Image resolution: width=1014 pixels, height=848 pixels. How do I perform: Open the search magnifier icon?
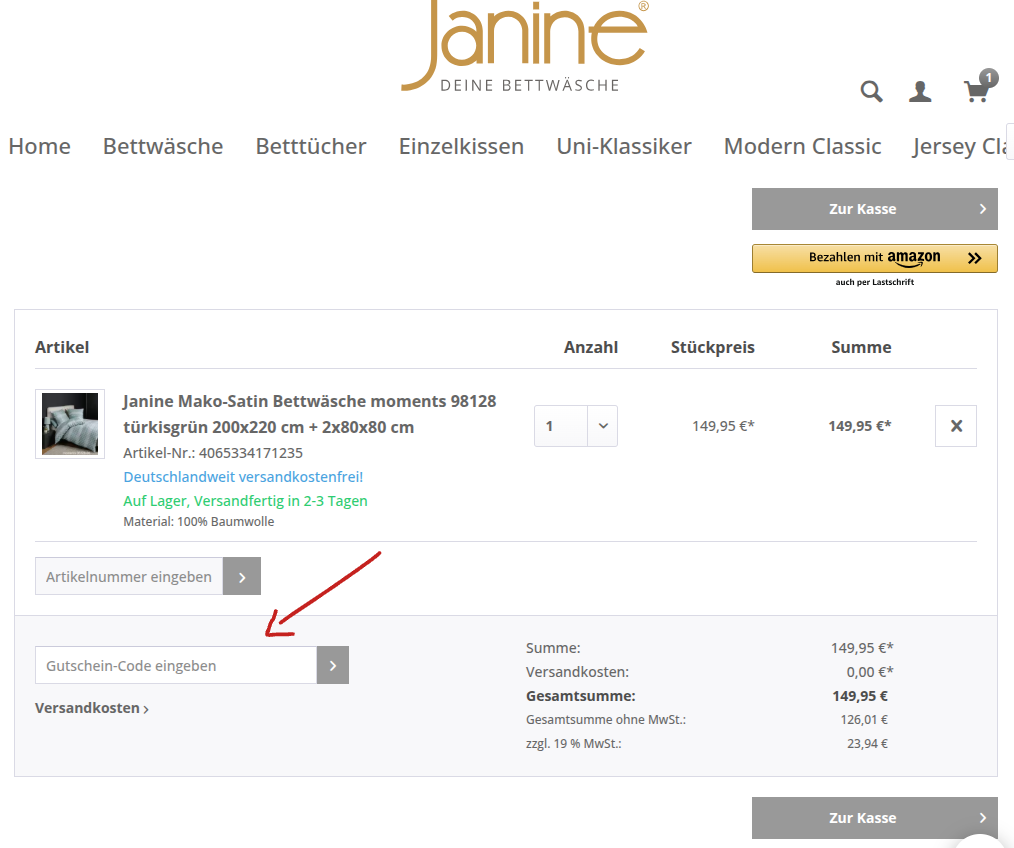871,91
